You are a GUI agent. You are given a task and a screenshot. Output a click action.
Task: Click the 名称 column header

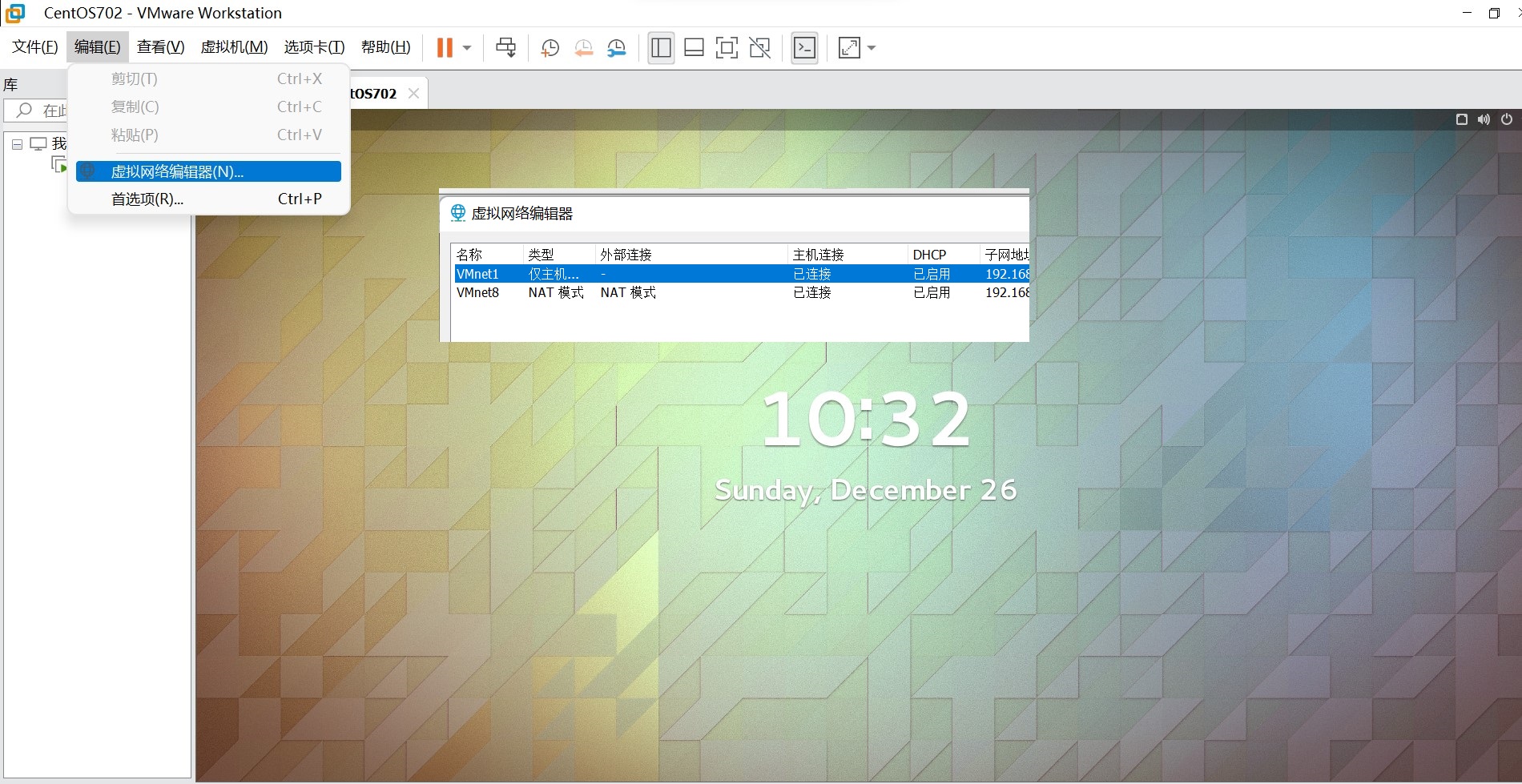click(x=488, y=255)
